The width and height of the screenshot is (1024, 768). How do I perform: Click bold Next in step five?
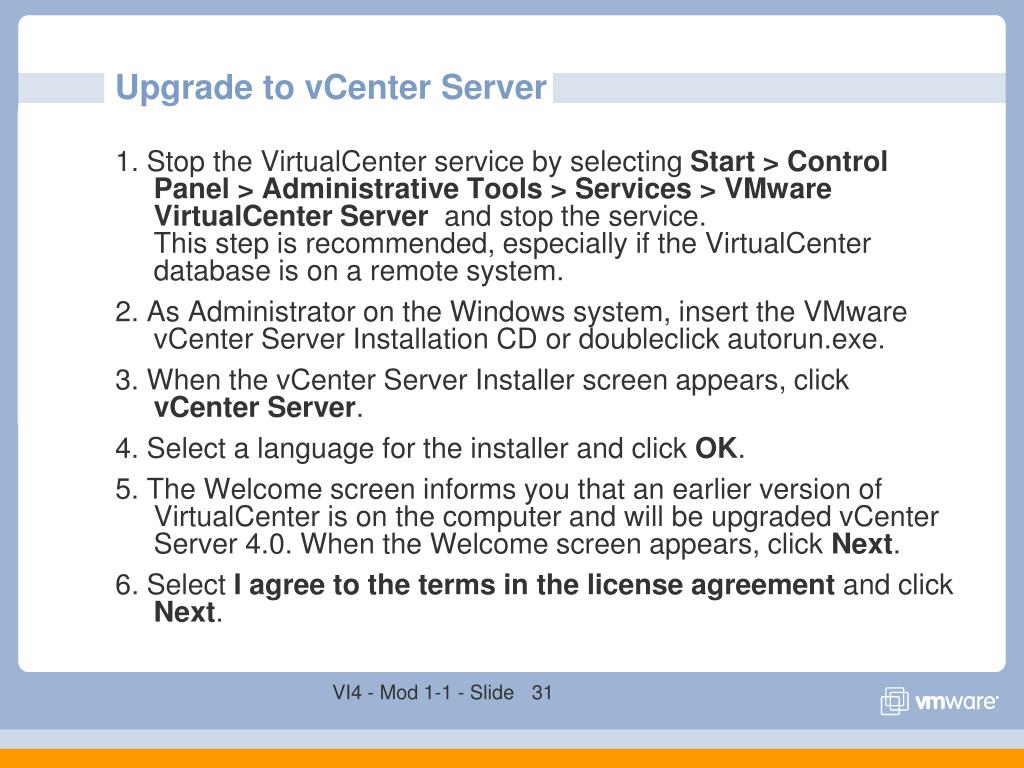[x=861, y=544]
